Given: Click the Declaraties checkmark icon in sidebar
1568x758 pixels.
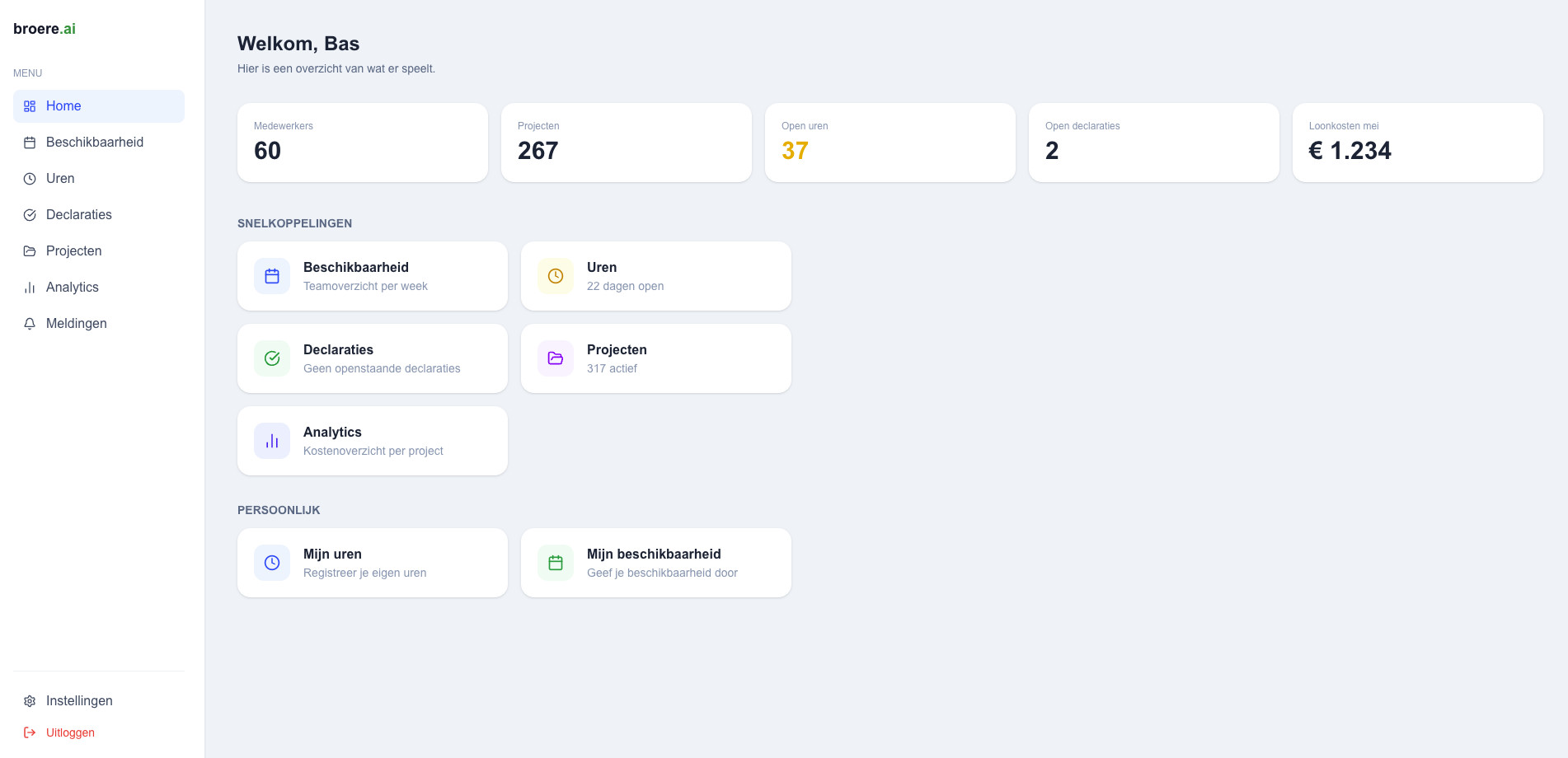Looking at the screenshot, I should point(30,215).
